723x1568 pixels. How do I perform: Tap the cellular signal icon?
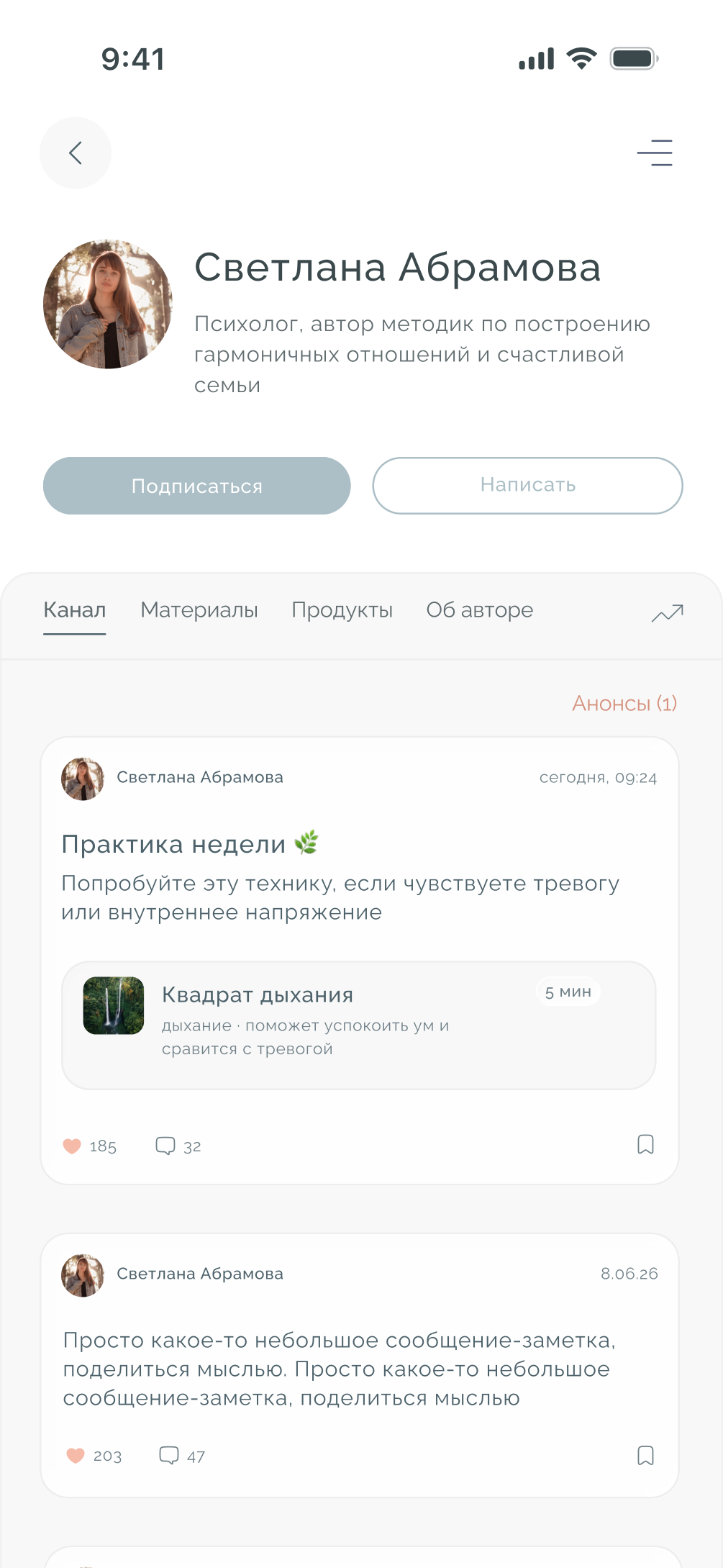(537, 59)
